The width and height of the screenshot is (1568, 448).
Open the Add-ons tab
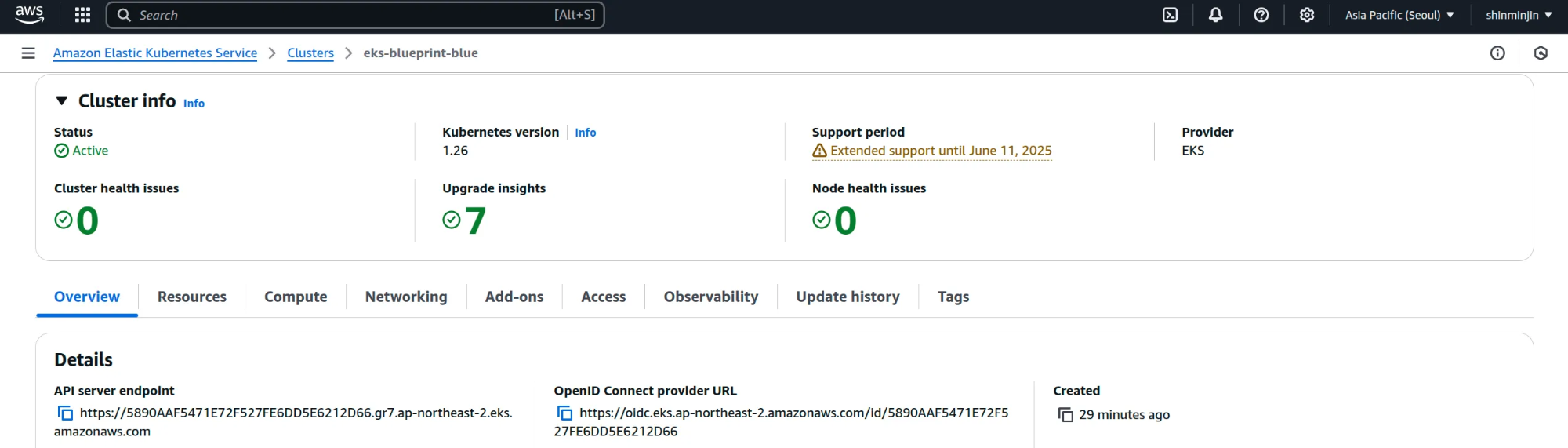point(514,297)
